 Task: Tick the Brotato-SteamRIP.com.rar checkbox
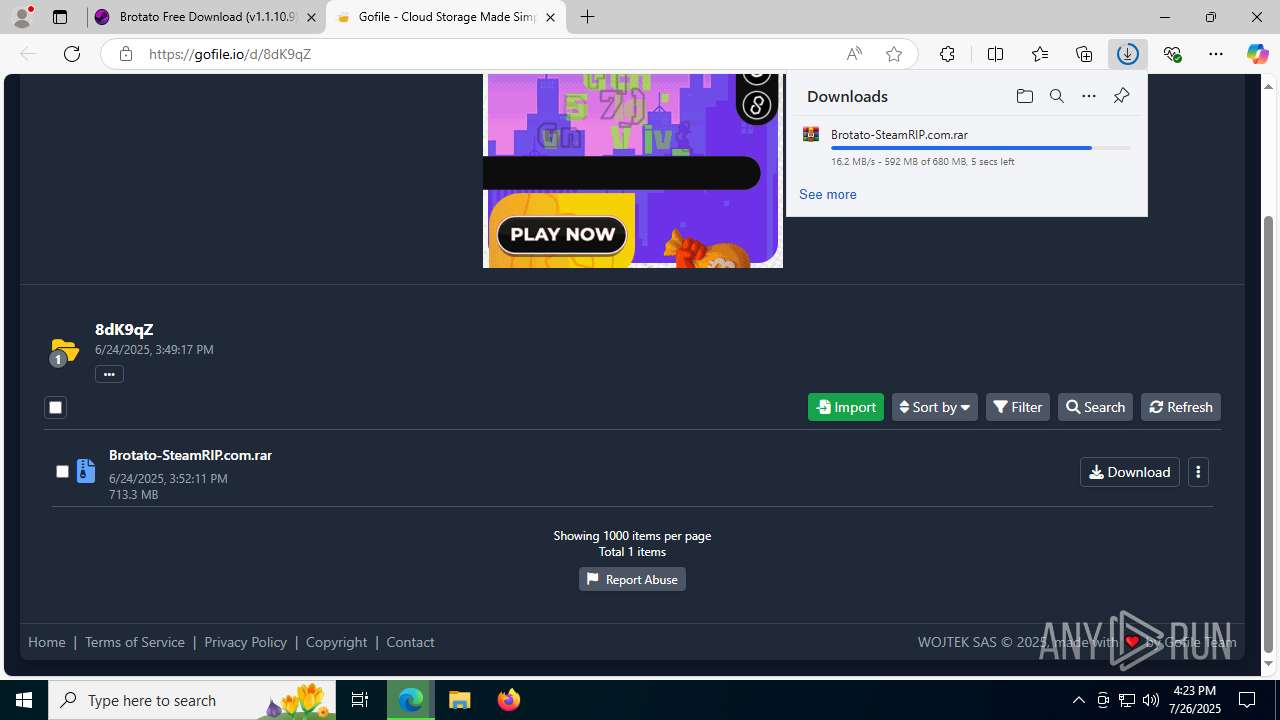tap(62, 471)
